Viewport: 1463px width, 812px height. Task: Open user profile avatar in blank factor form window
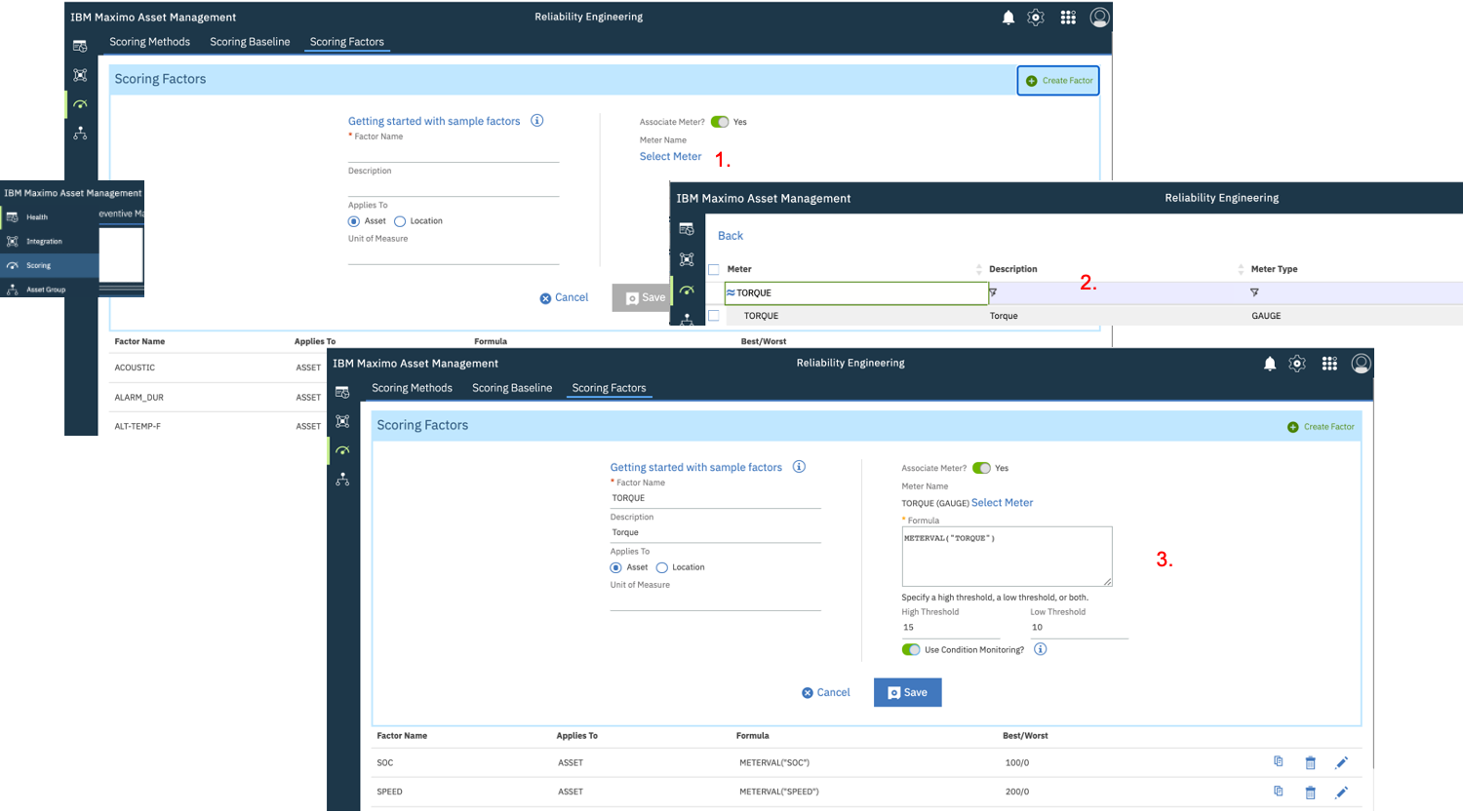1099,18
